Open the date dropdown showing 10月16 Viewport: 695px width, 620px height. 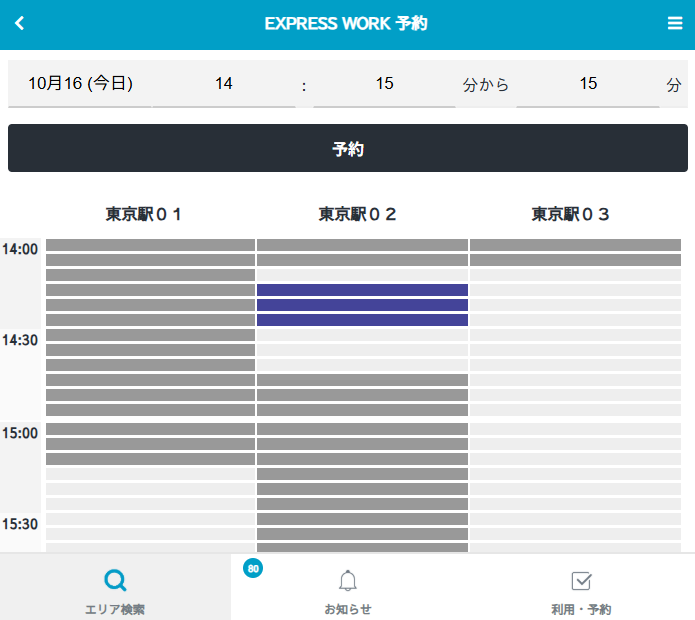click(x=80, y=84)
